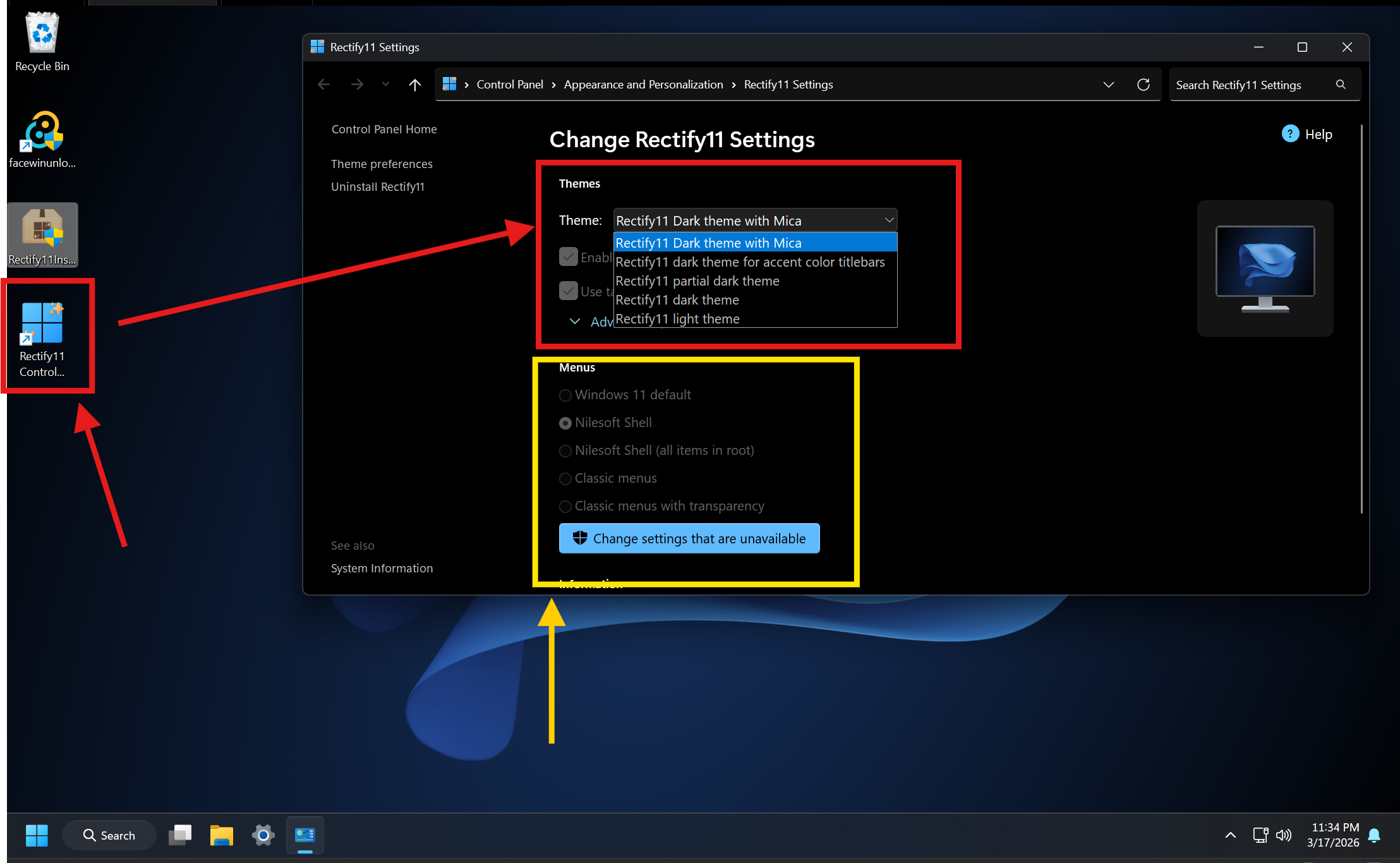This screenshot has height=863, width=1400.
Task: Open the notification bell in system tray
Action: 1374,835
